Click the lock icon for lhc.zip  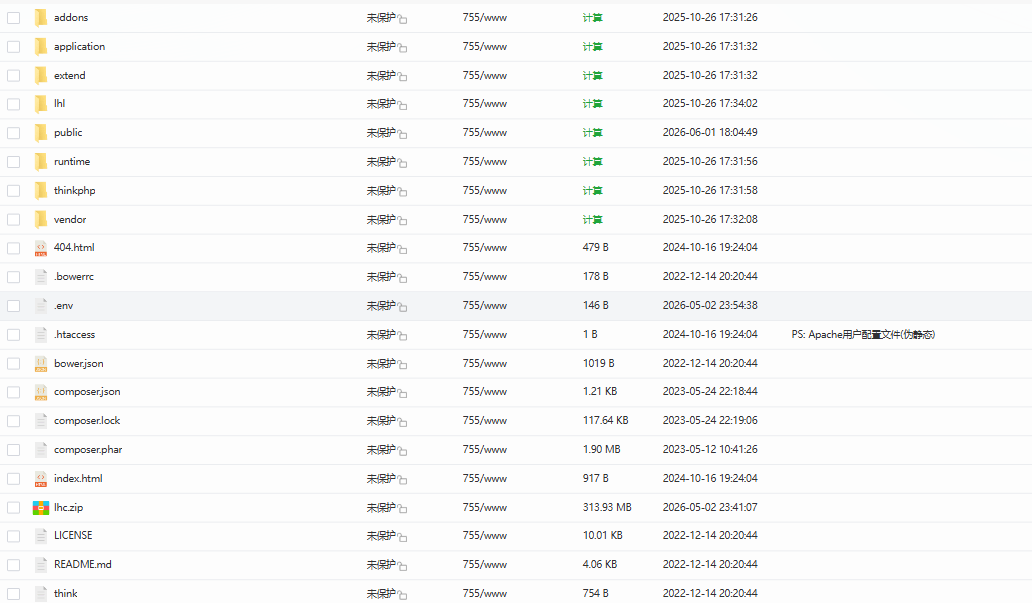[x=402, y=510]
